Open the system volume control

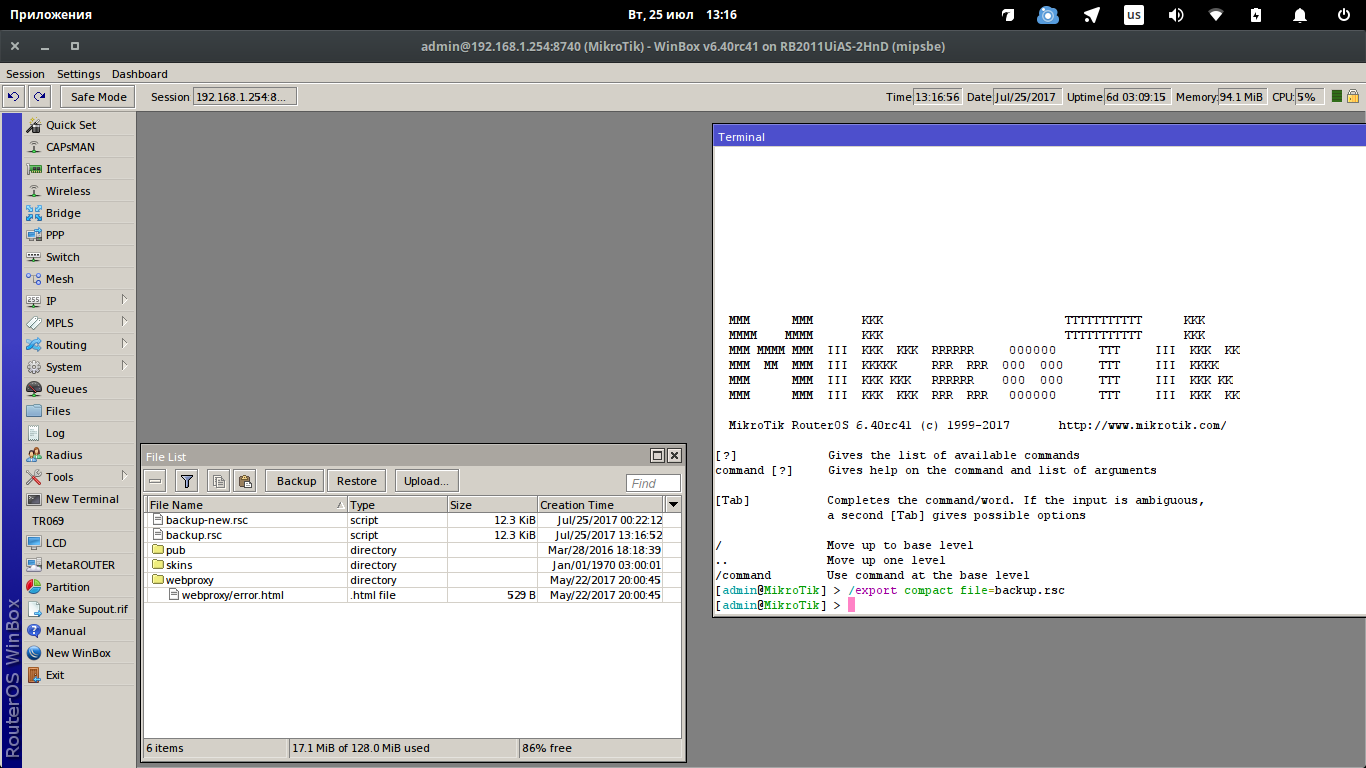coord(1176,15)
